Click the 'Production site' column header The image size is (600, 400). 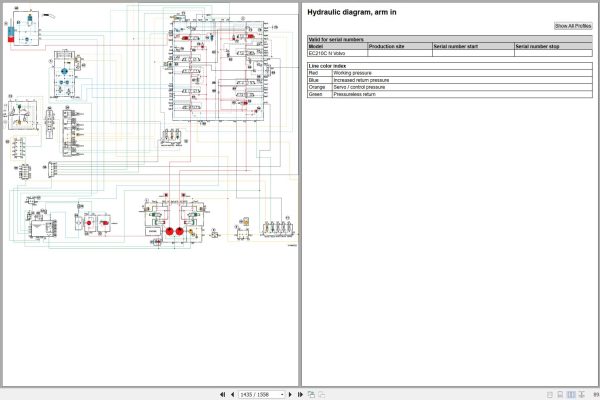point(400,46)
